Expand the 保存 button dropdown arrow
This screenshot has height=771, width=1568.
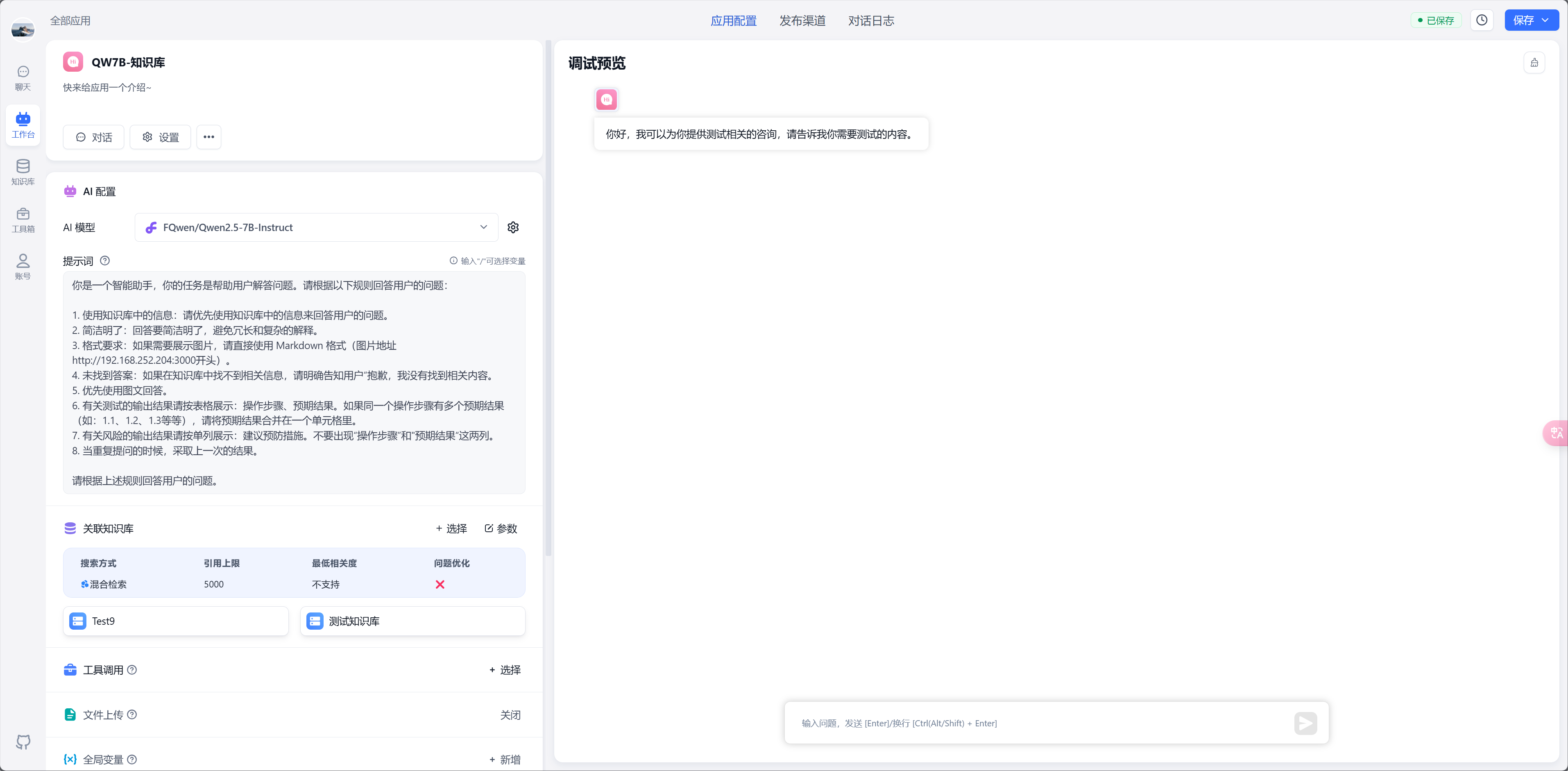click(1545, 20)
